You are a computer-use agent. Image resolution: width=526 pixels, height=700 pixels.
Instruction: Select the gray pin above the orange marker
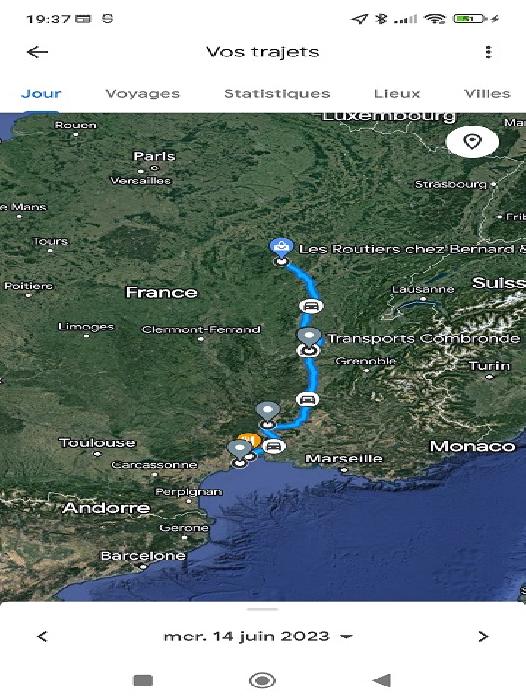[267, 412]
